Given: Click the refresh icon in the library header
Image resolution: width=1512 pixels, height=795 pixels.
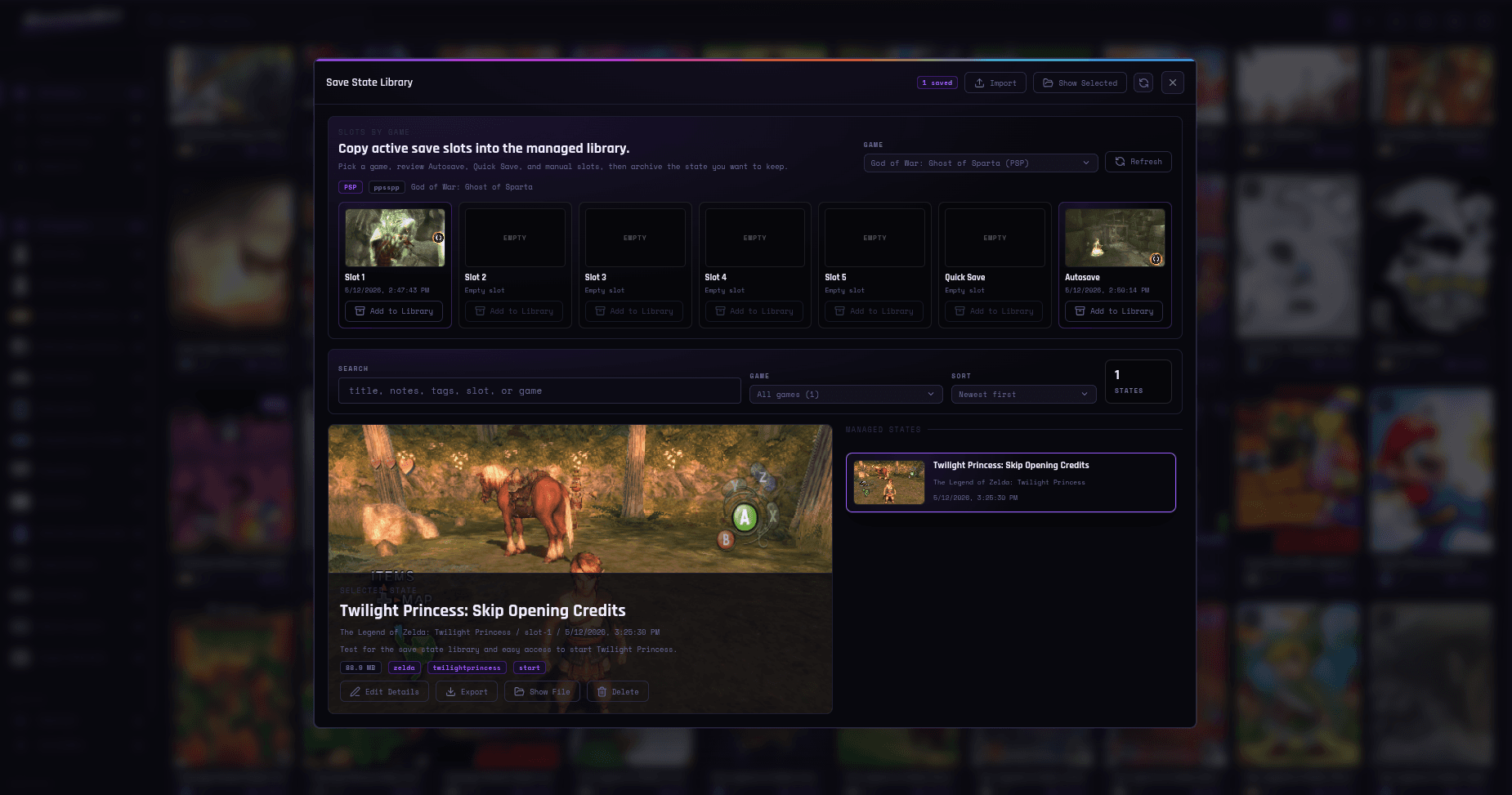Looking at the screenshot, I should (x=1143, y=83).
